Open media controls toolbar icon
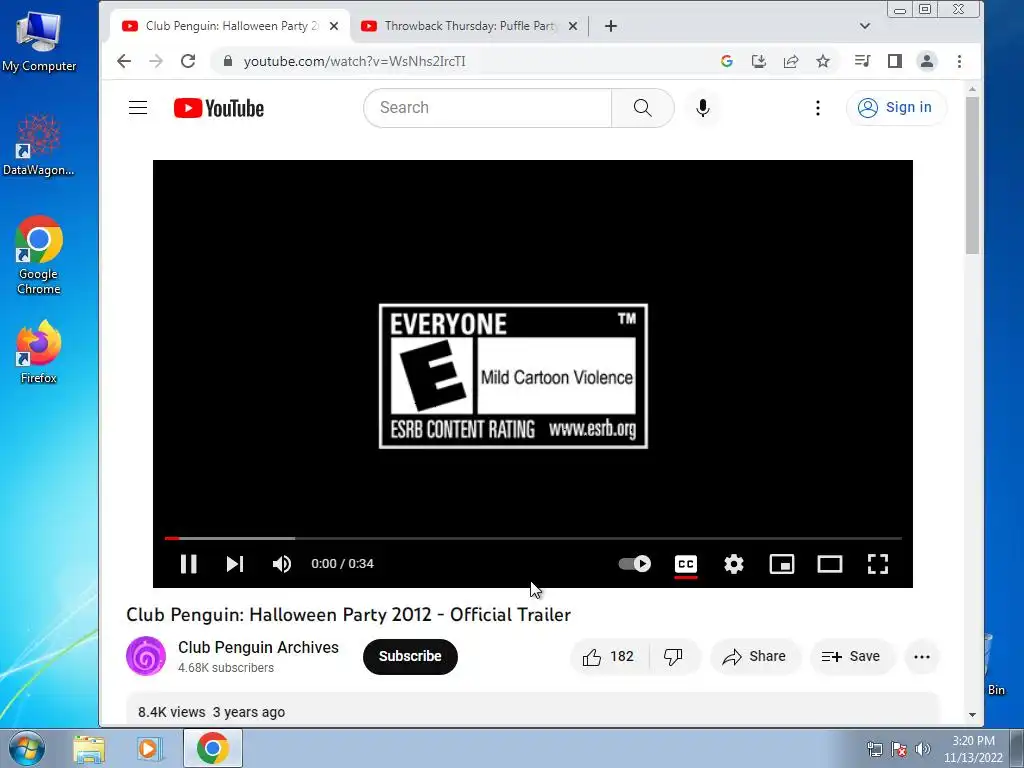The width and height of the screenshot is (1024, 768). 862,61
